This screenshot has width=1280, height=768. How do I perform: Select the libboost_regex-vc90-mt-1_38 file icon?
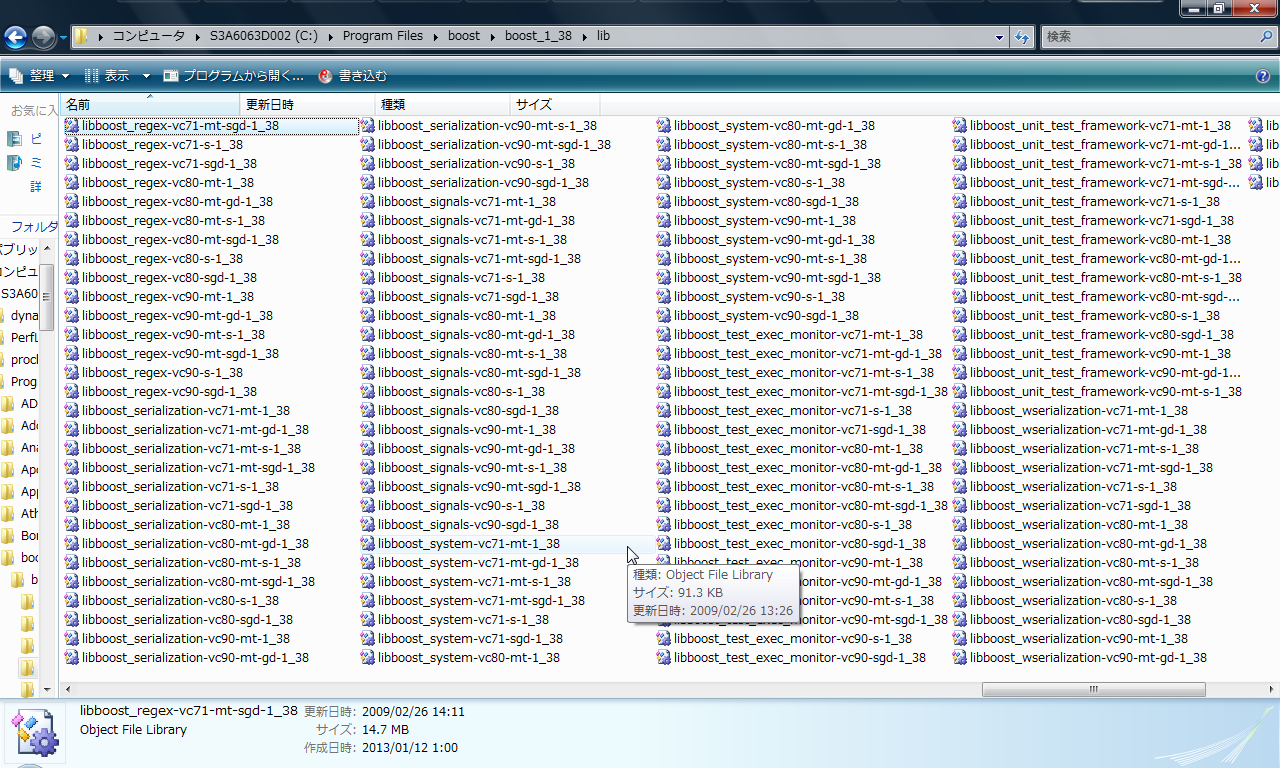pos(72,297)
